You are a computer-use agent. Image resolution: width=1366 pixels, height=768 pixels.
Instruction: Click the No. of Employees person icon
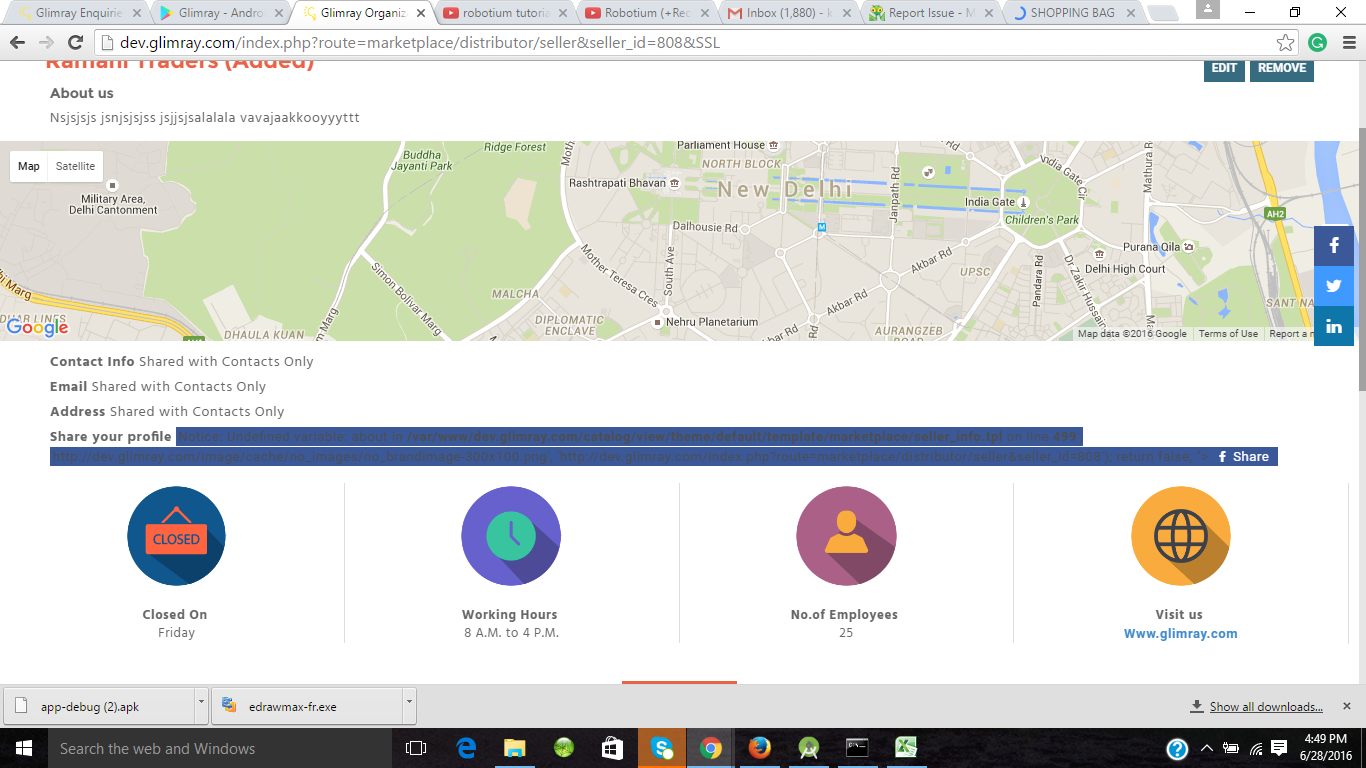pos(846,535)
